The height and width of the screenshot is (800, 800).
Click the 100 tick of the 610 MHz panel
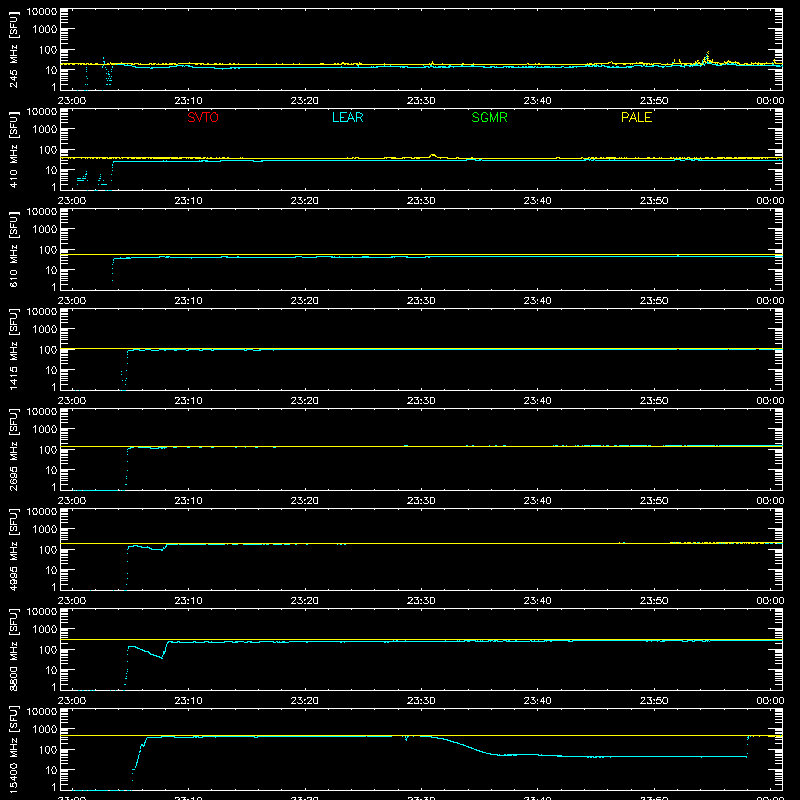coord(48,250)
